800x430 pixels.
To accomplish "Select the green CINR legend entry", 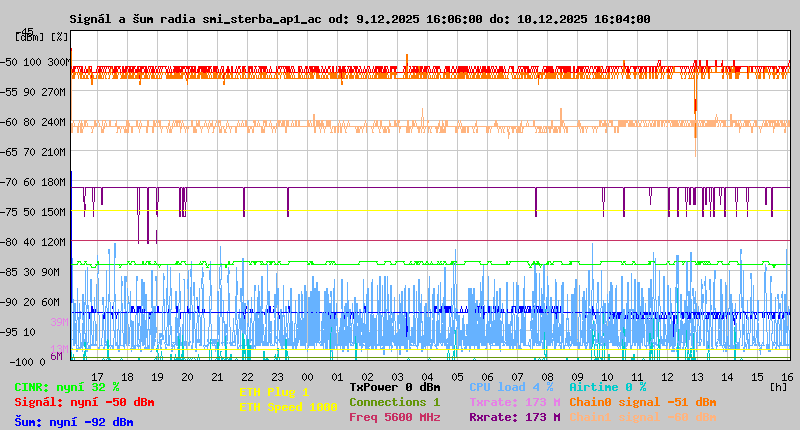I will 67,387.
